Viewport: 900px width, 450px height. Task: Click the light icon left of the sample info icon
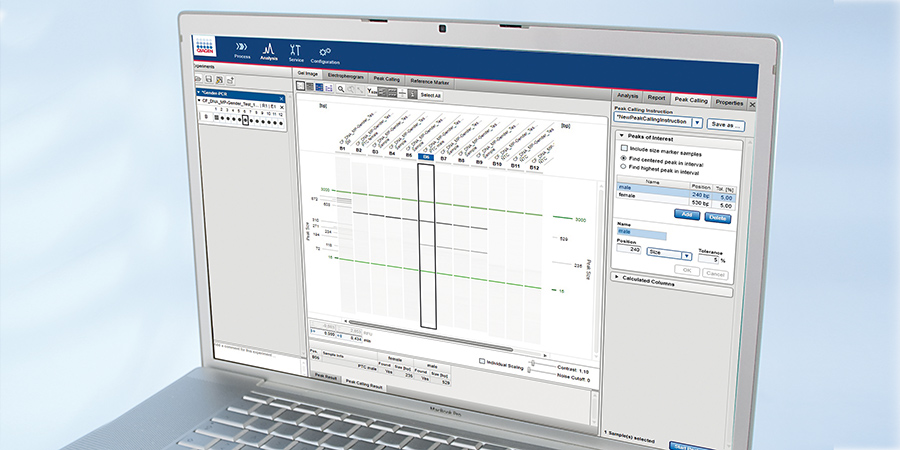(x=402, y=94)
